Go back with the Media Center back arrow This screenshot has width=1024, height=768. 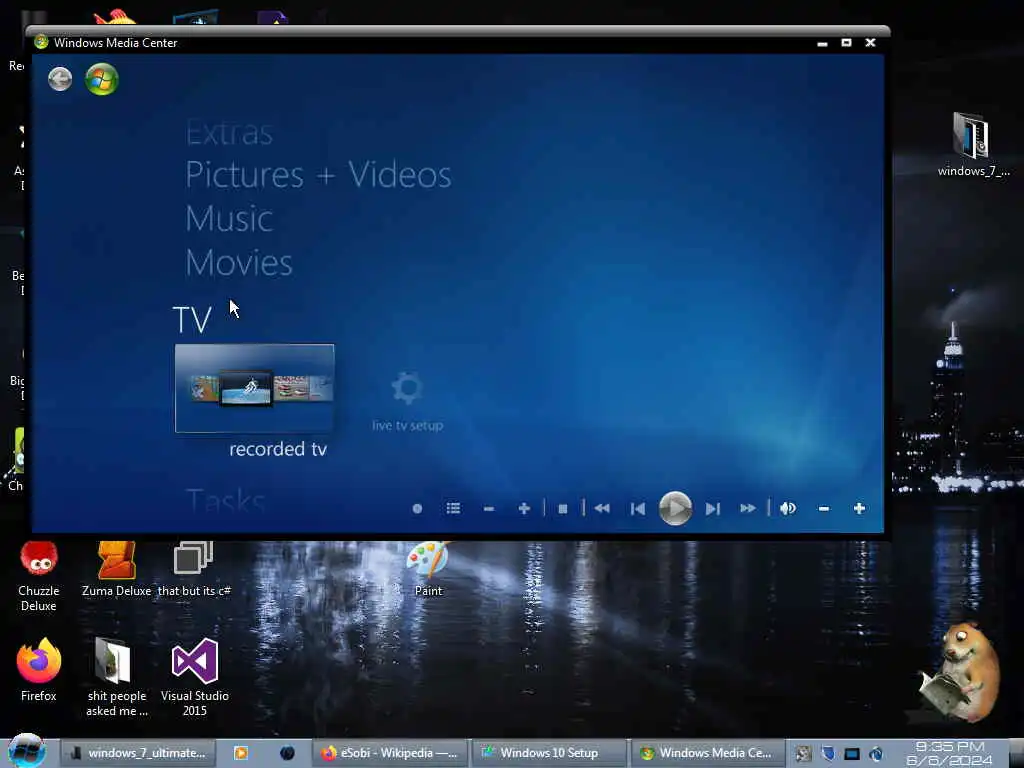click(x=60, y=80)
